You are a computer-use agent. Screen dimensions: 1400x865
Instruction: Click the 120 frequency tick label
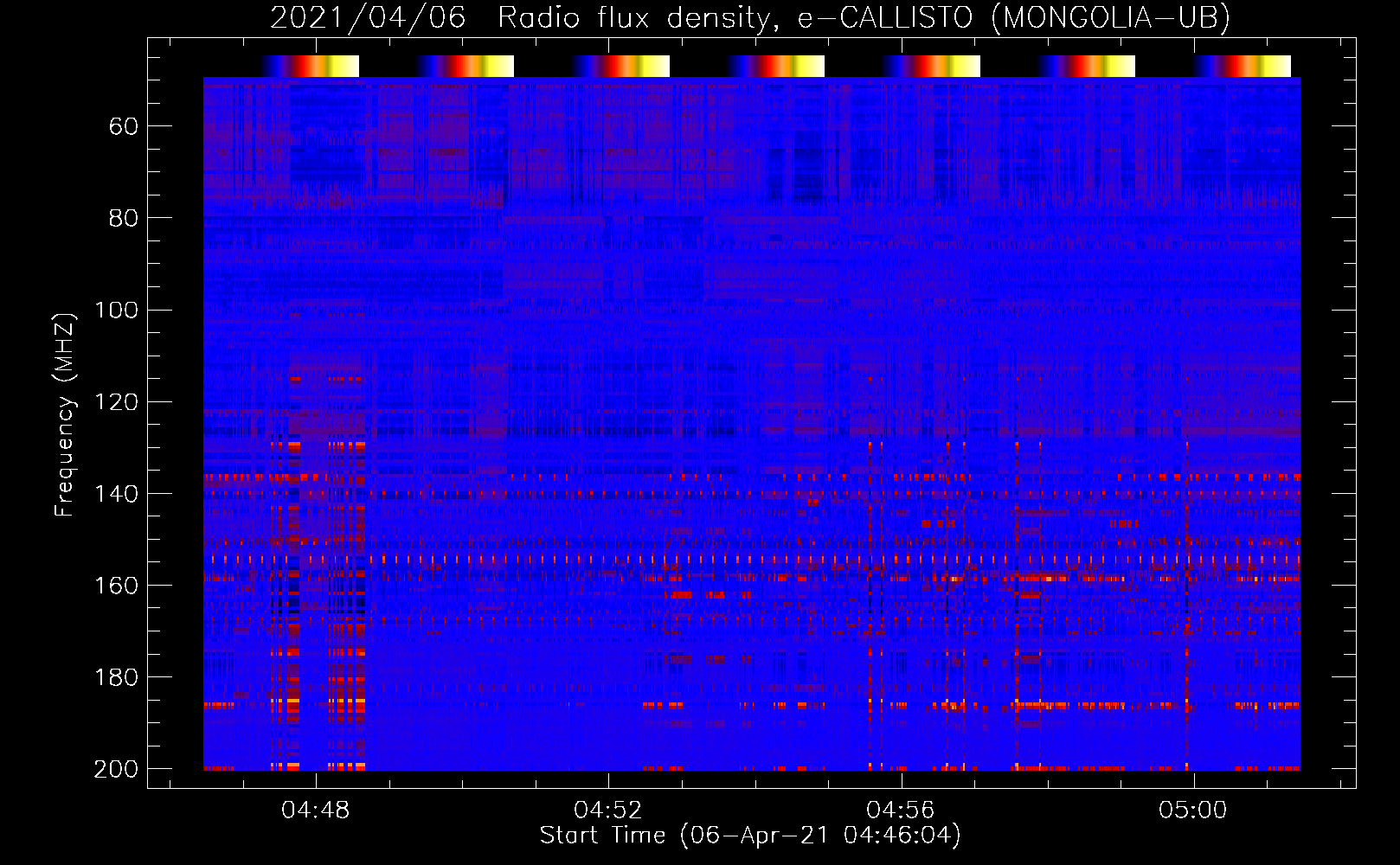coord(116,402)
